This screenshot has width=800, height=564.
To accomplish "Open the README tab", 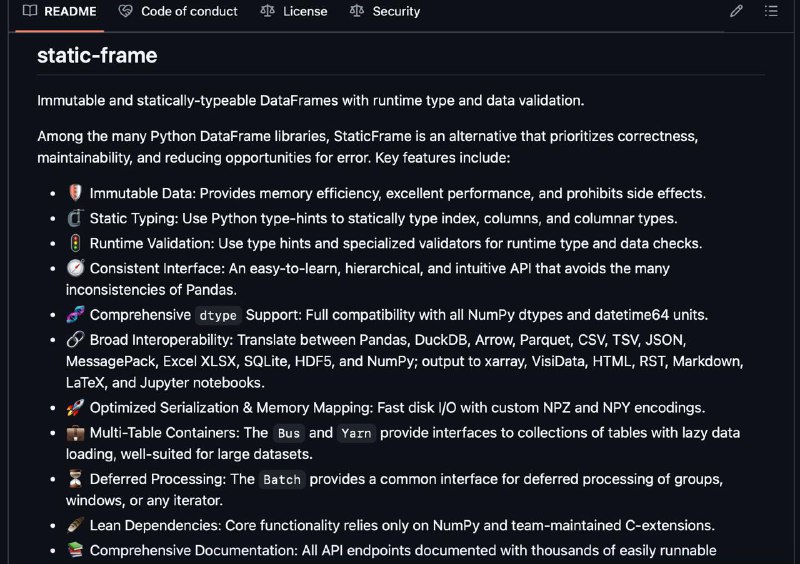I will pos(60,12).
